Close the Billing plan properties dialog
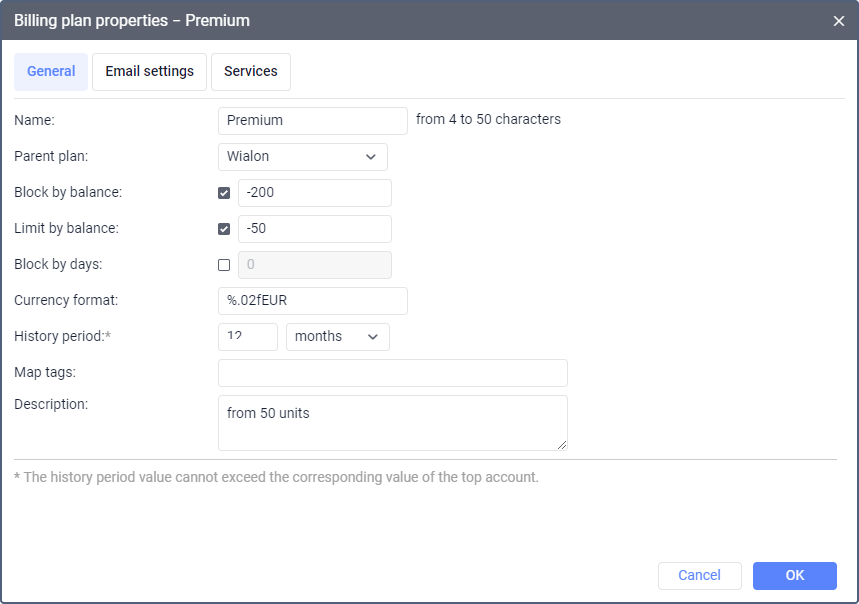The image size is (859, 604). coord(839,21)
